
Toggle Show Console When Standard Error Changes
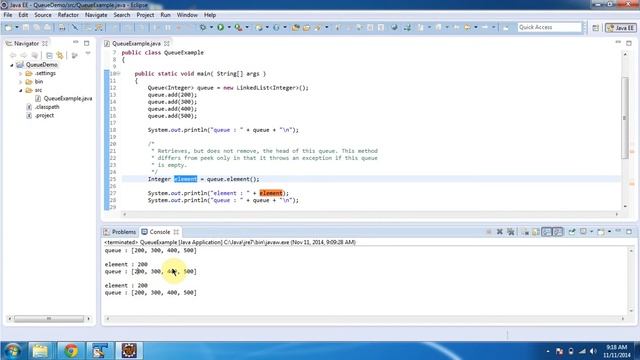click(558, 232)
